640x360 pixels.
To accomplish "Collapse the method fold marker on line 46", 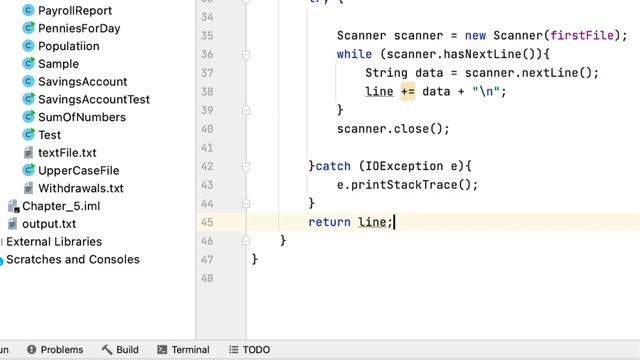I will (x=246, y=241).
